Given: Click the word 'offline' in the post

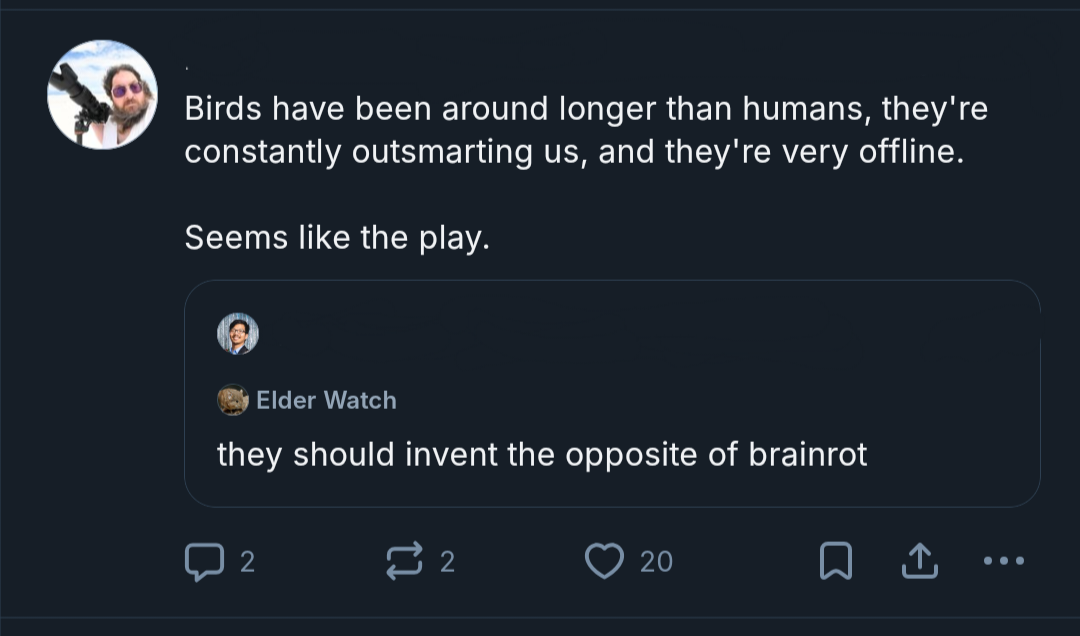Looking at the screenshot, I should [905, 153].
